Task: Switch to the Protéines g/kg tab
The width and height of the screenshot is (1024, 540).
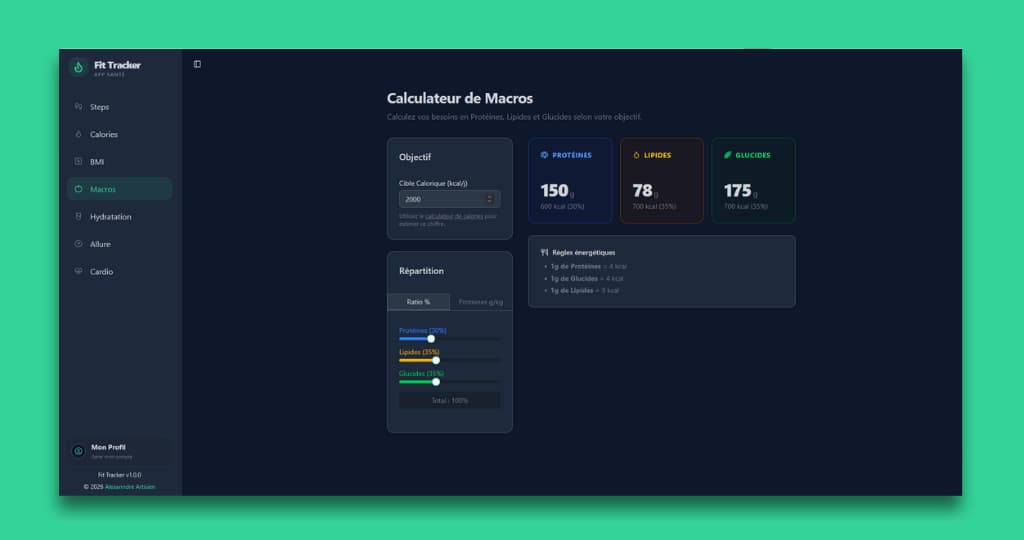Action: click(481, 302)
